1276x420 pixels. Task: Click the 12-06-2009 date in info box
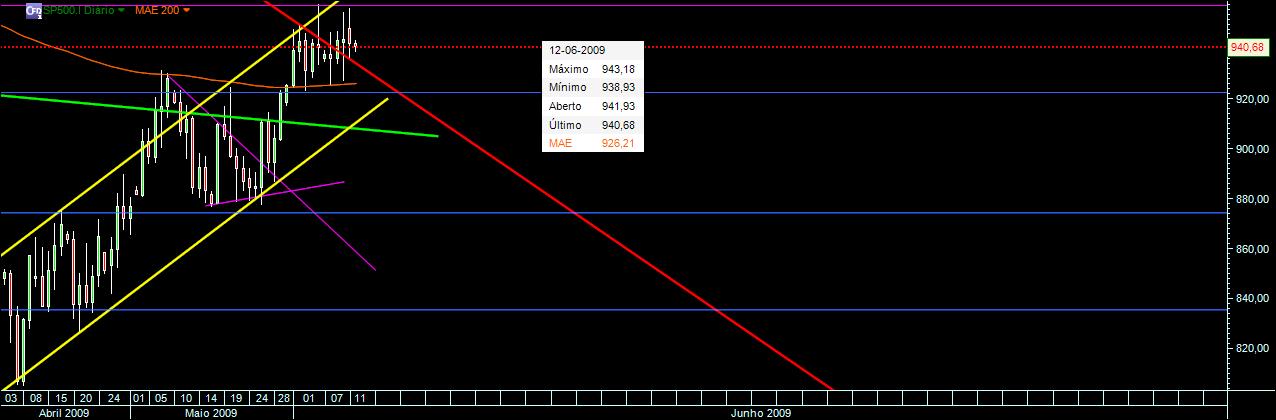click(x=577, y=49)
